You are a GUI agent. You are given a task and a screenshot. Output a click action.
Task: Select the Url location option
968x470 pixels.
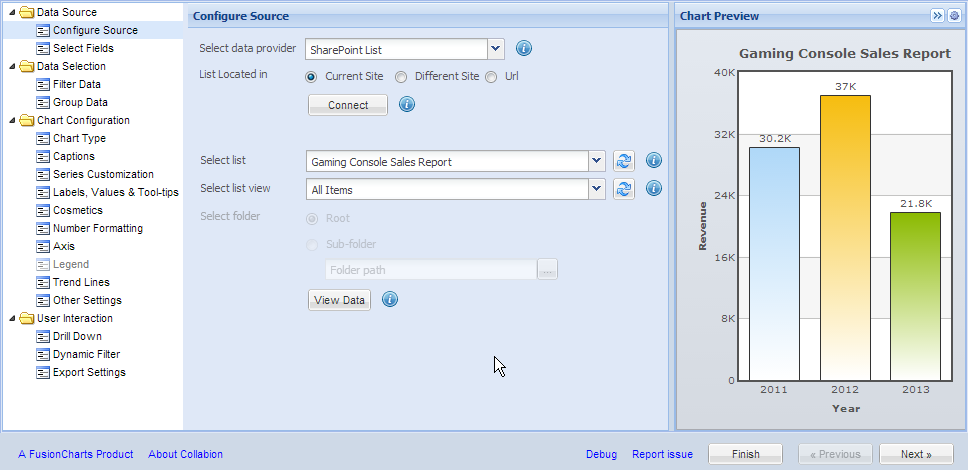491,77
